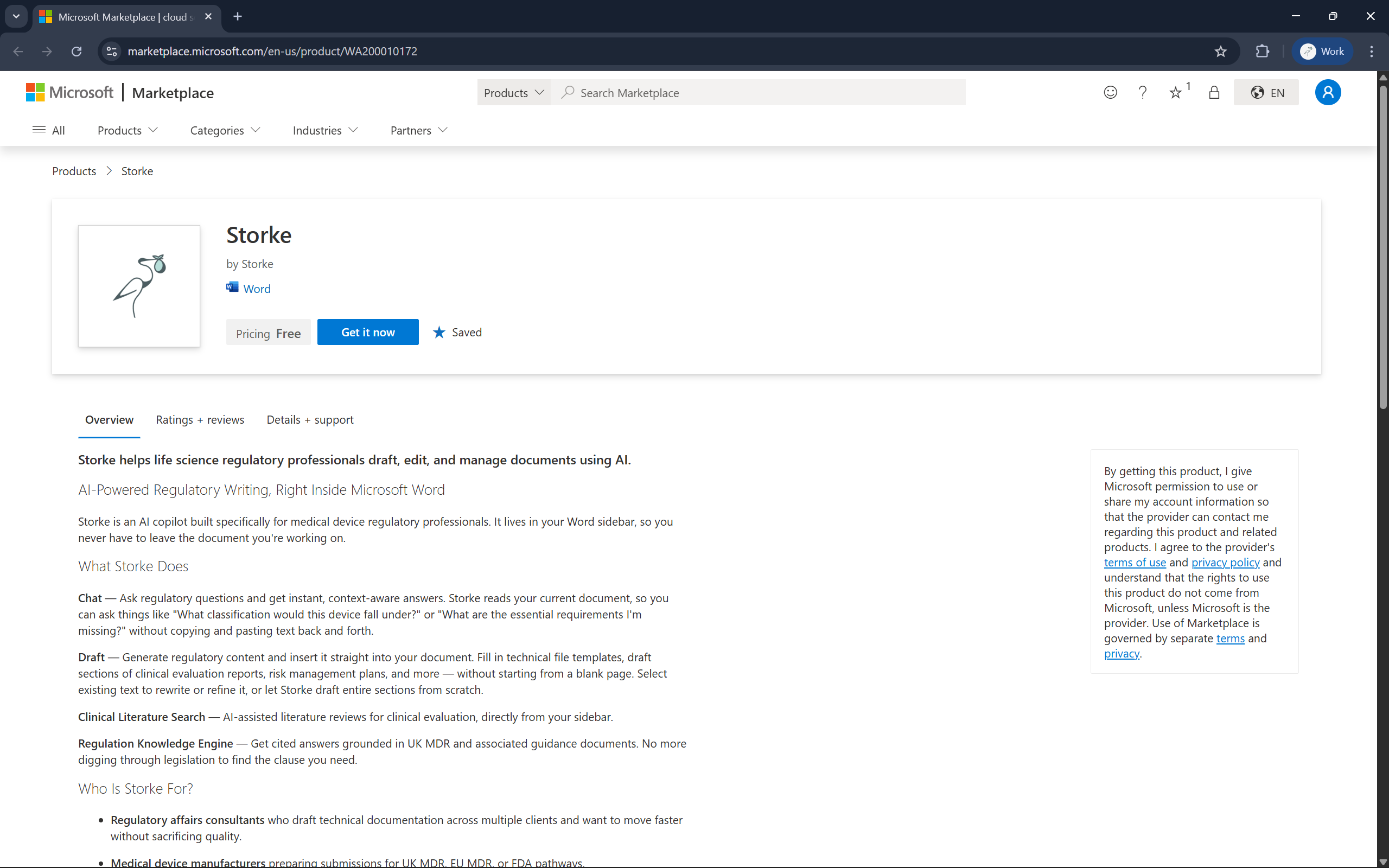Switch to Ratings + reviews tab
The width and height of the screenshot is (1389, 868).
[200, 420]
